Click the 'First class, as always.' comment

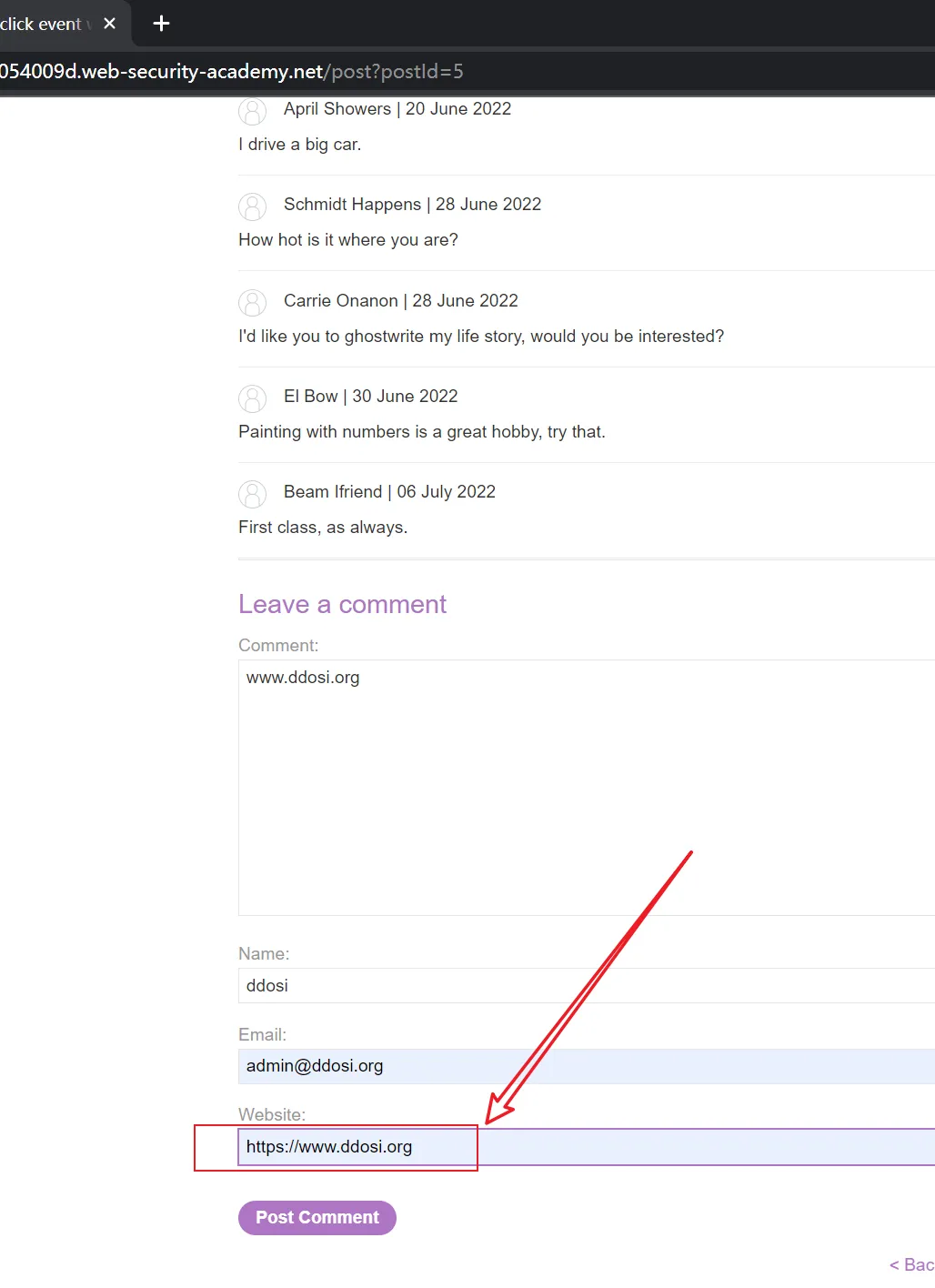click(323, 528)
